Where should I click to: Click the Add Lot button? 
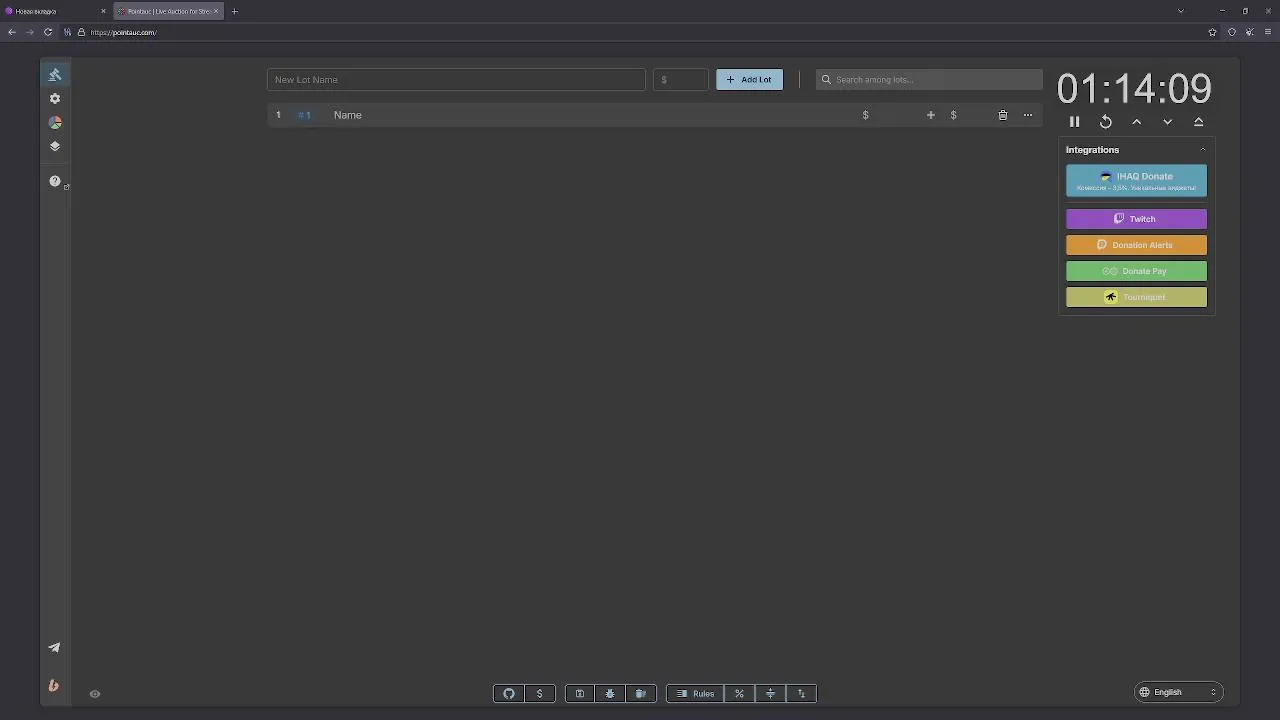749,80
